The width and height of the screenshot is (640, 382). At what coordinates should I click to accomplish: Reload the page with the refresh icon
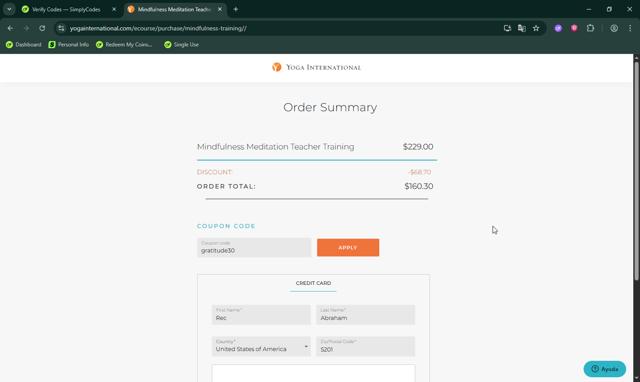pos(42,28)
